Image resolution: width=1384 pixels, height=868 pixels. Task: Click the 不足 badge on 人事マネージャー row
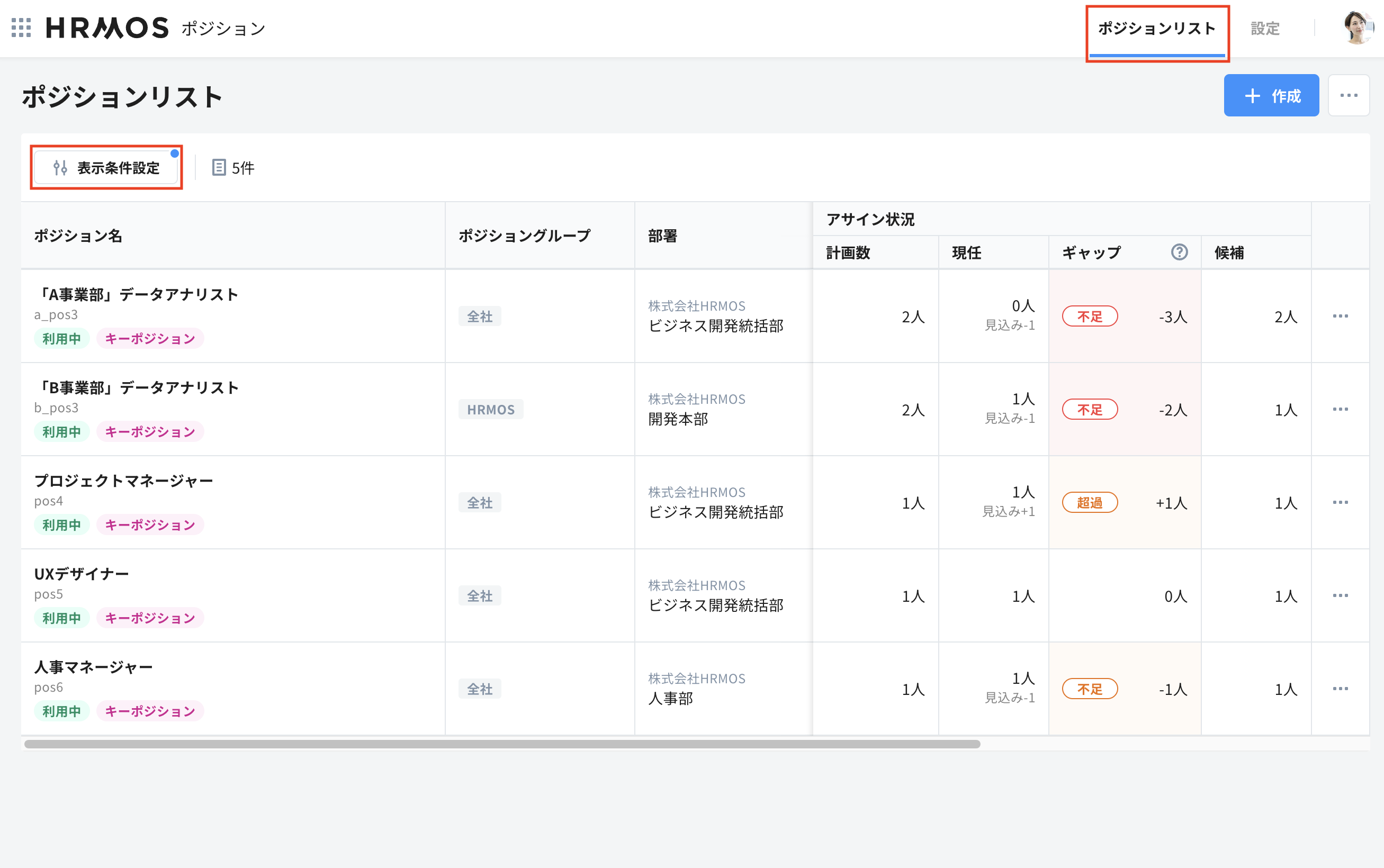coord(1090,689)
